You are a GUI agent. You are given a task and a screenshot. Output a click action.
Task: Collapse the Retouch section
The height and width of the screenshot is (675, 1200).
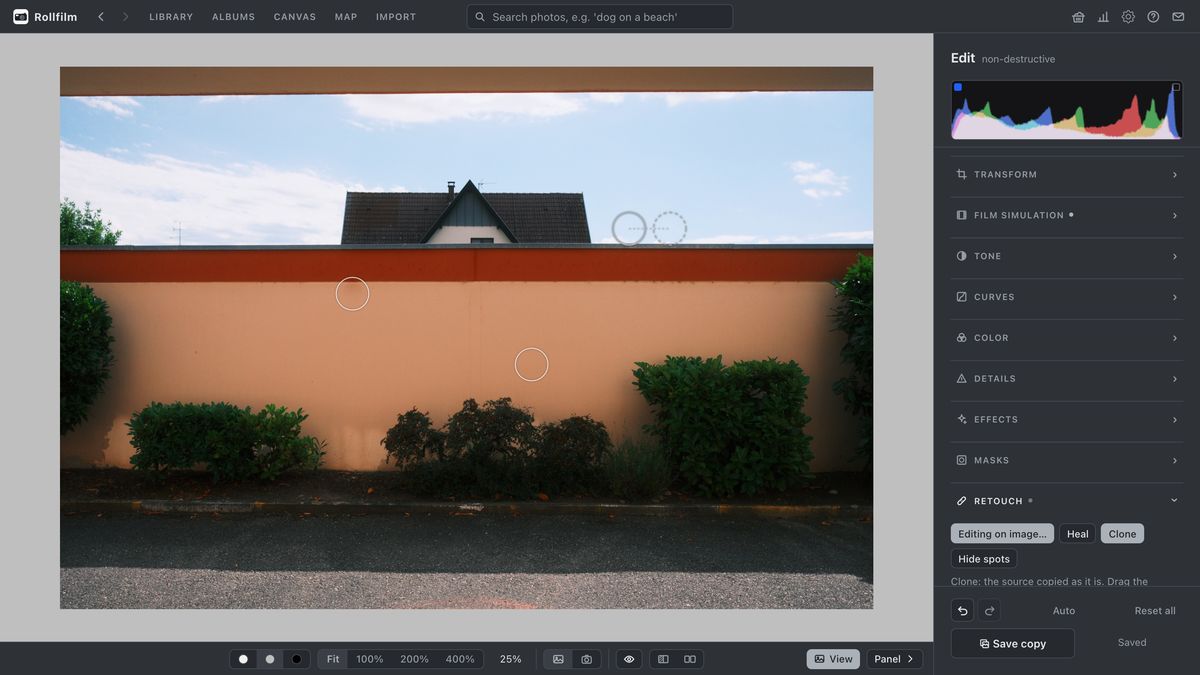1067,501
